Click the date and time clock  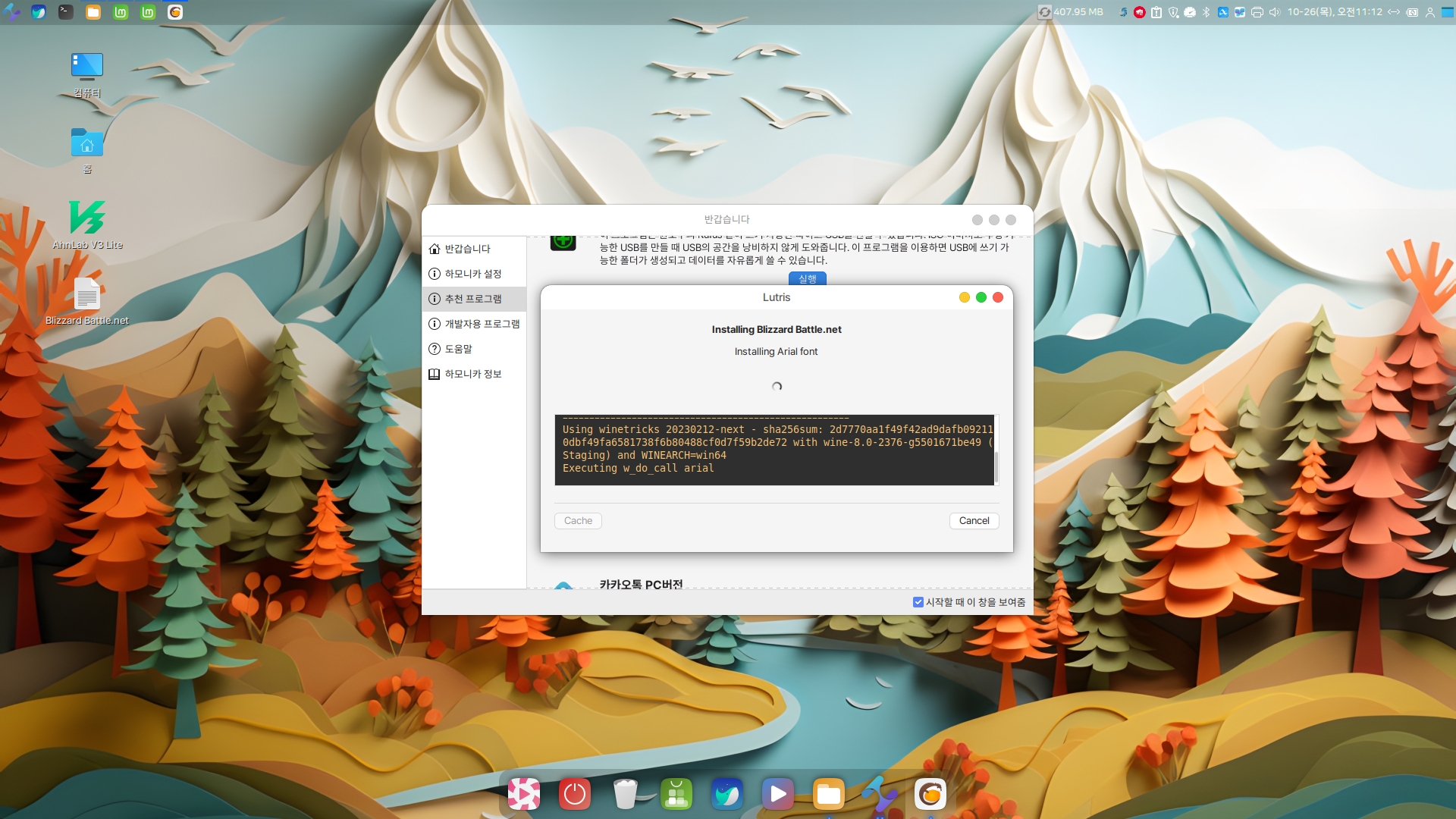coord(1334,12)
